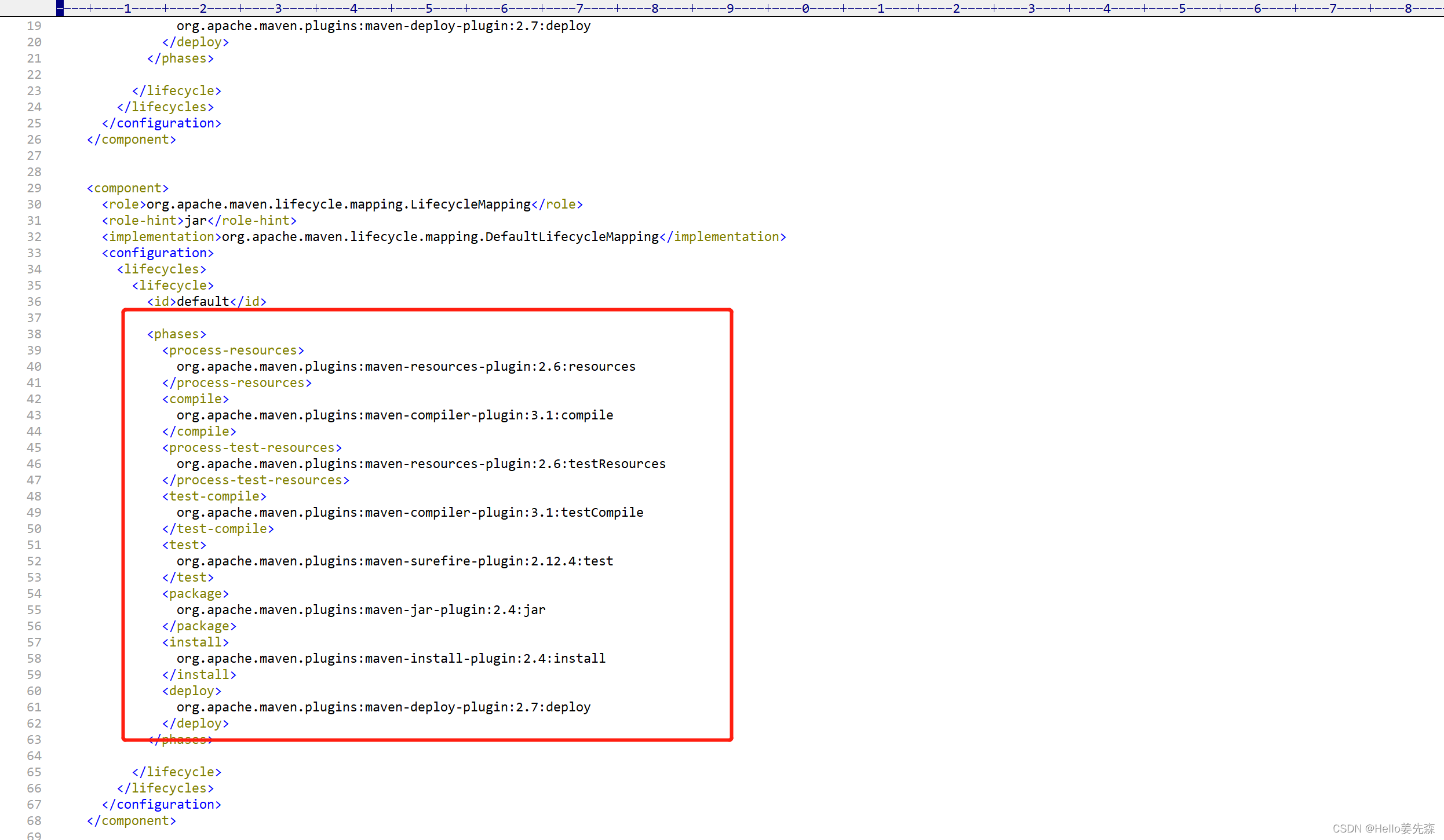Image resolution: width=1444 pixels, height=840 pixels.
Task: Click the maven-jar-plugin:2.4:jar line
Action: tap(361, 610)
